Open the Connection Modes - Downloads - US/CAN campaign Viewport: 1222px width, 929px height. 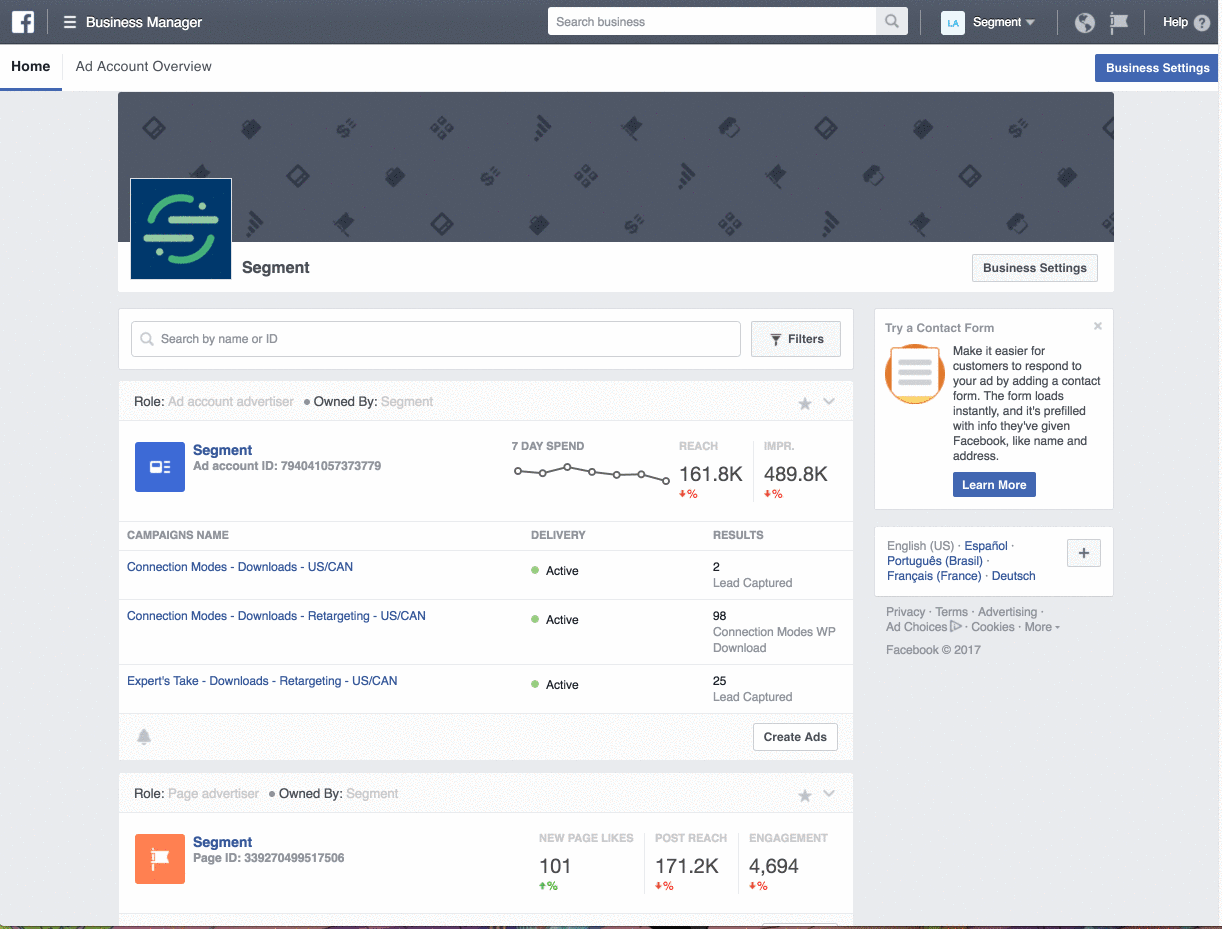tap(239, 566)
